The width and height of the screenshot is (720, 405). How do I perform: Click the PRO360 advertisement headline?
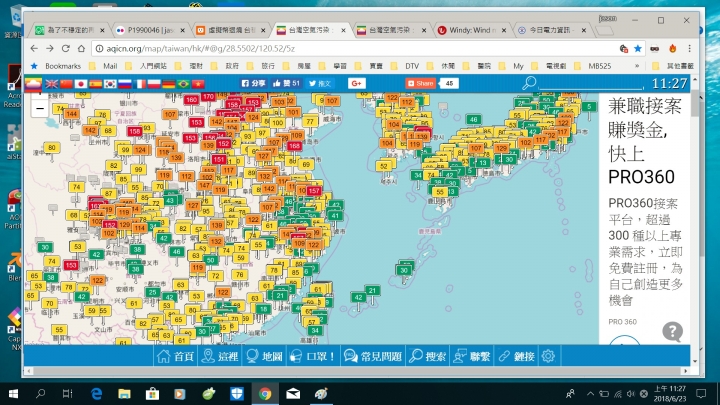[x=644, y=141]
